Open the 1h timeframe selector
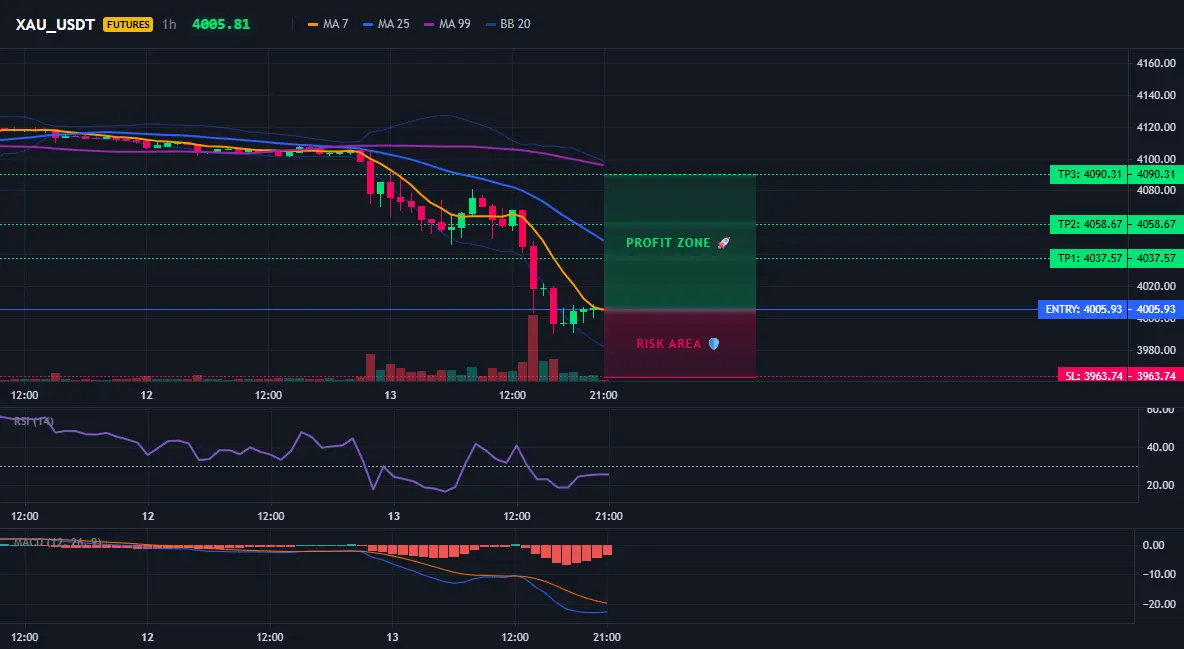1184x649 pixels. click(x=169, y=24)
